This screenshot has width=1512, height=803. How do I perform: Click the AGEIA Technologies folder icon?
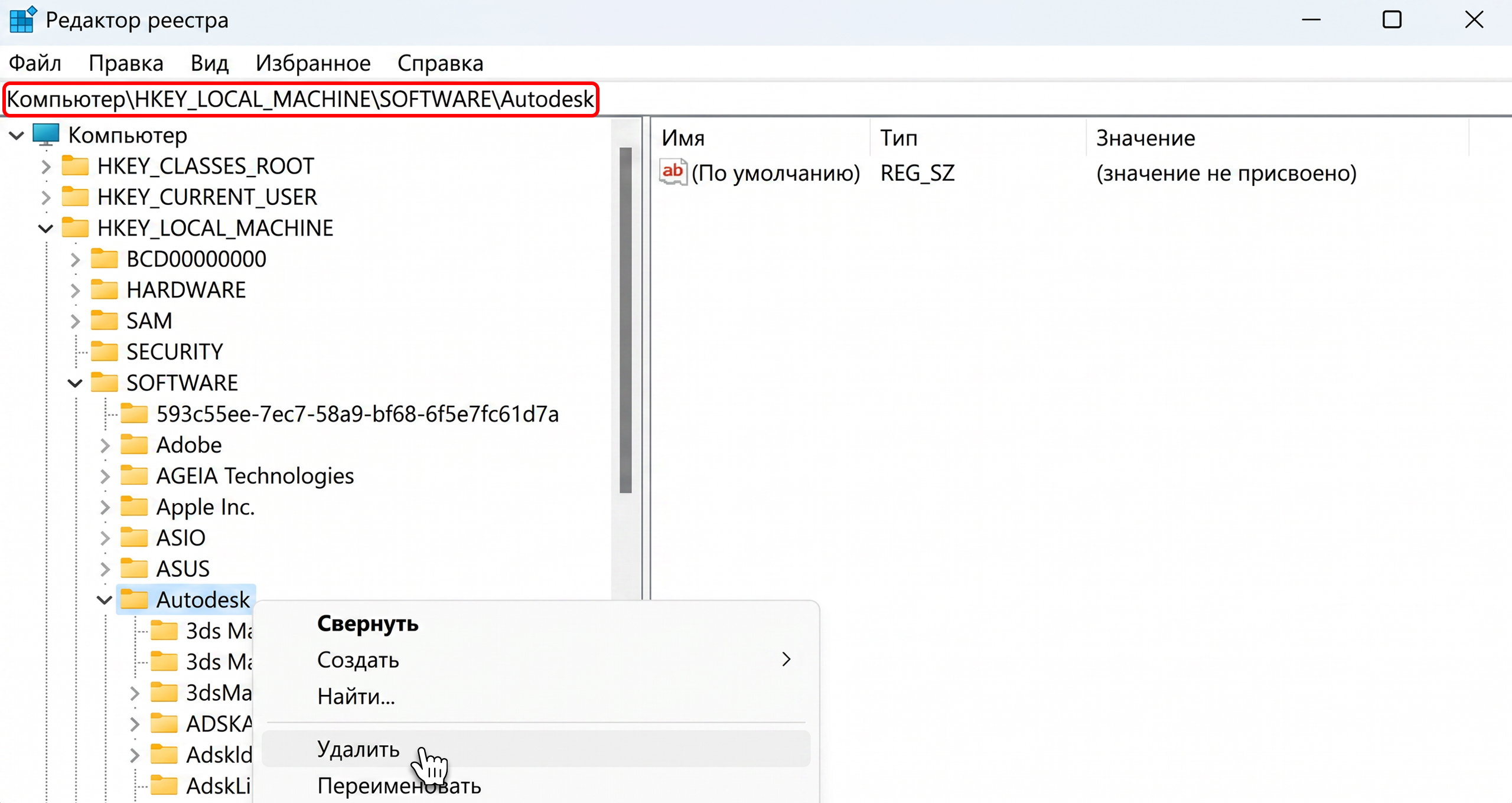(x=134, y=475)
